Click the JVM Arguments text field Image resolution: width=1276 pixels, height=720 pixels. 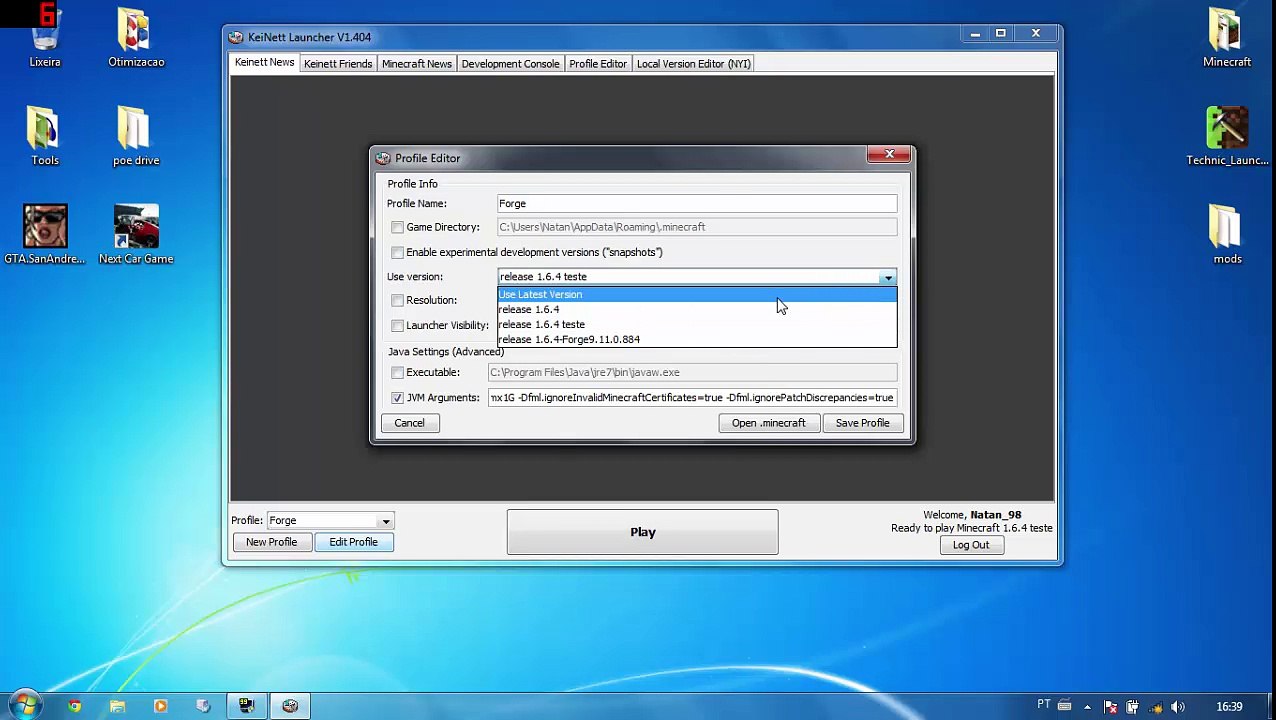[692, 398]
